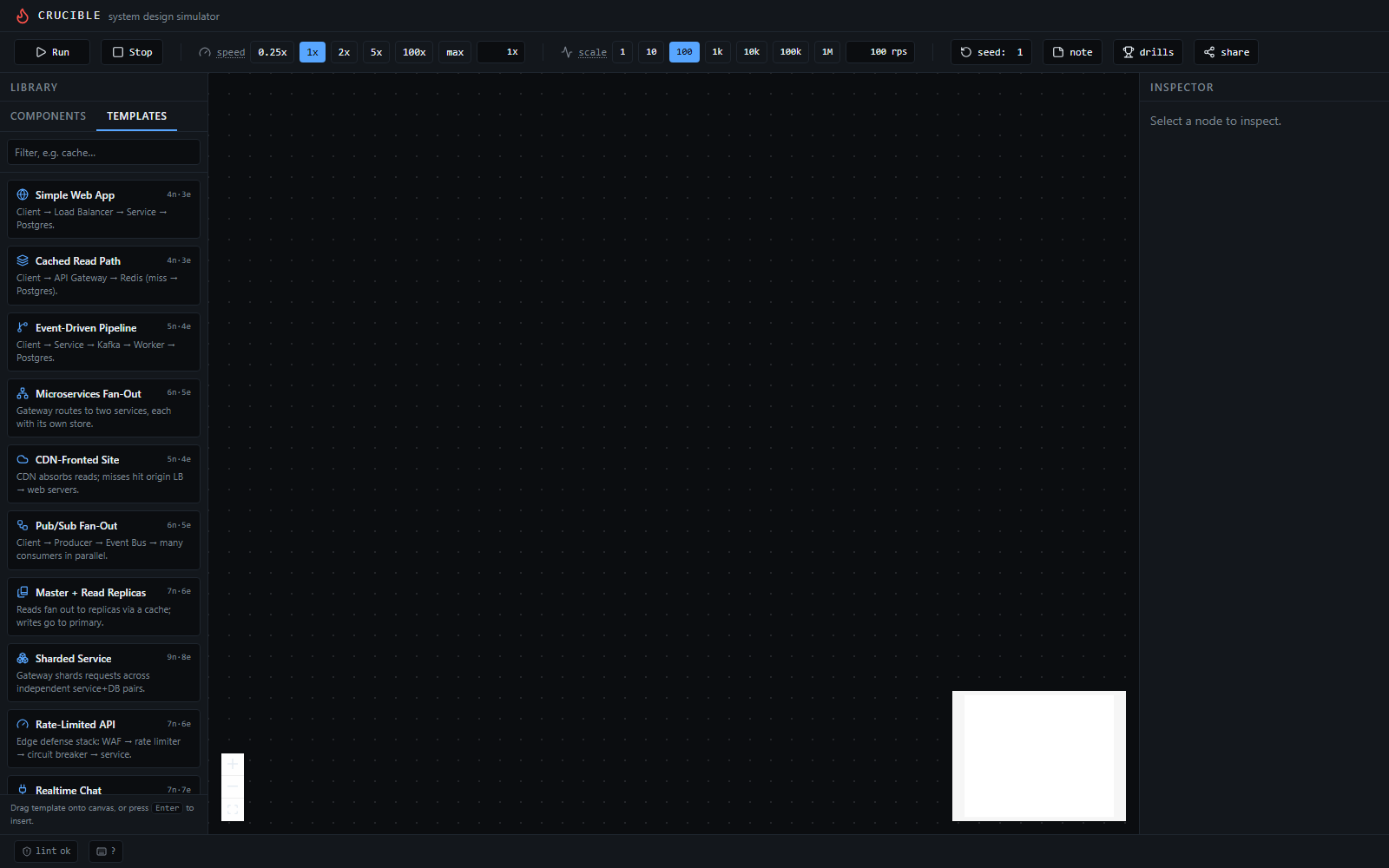
Task: Select the Microservices Fan-Out template icon
Action: [23, 393]
